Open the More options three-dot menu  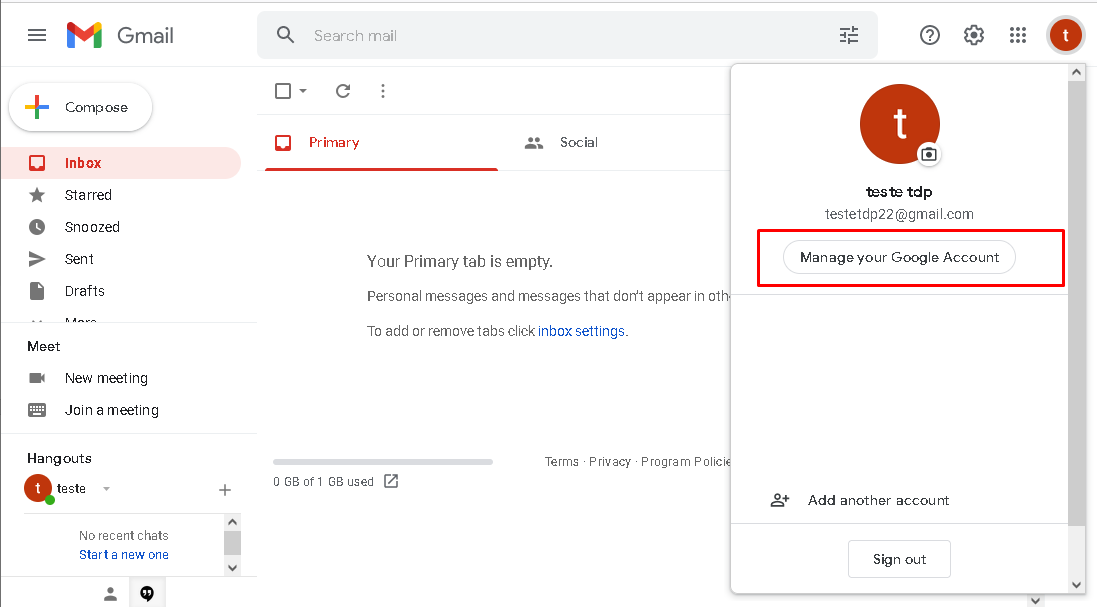coord(383,91)
